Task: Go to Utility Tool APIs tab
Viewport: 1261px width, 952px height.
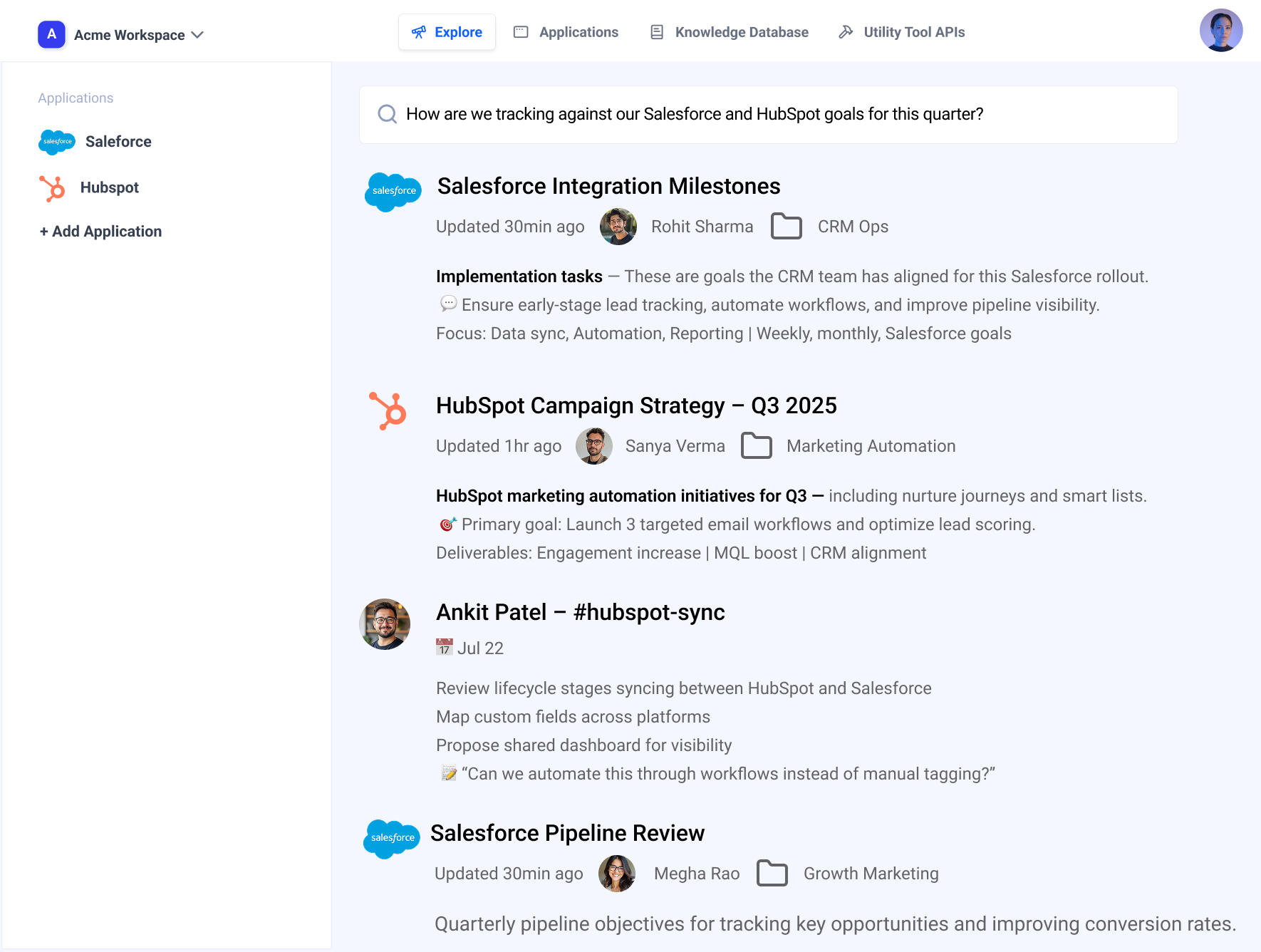Action: (902, 32)
